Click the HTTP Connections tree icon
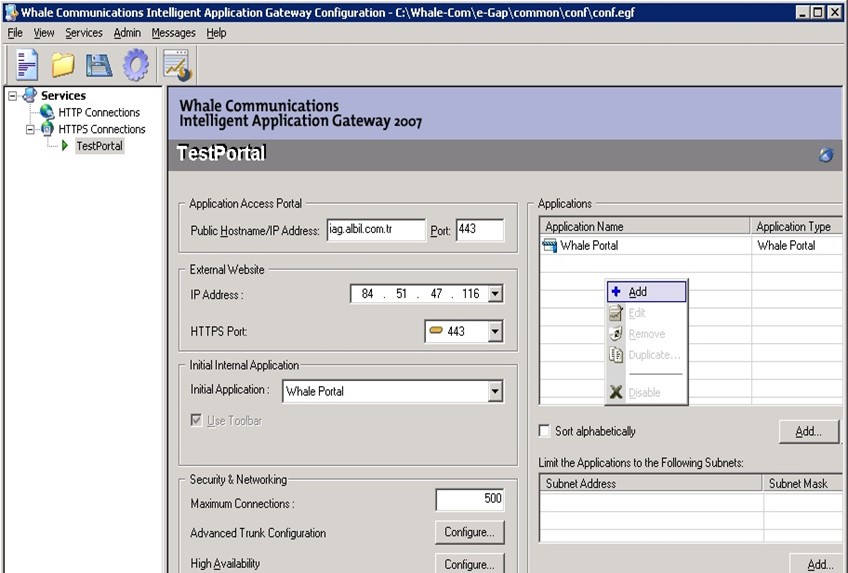The height and width of the screenshot is (573, 848). [47, 113]
